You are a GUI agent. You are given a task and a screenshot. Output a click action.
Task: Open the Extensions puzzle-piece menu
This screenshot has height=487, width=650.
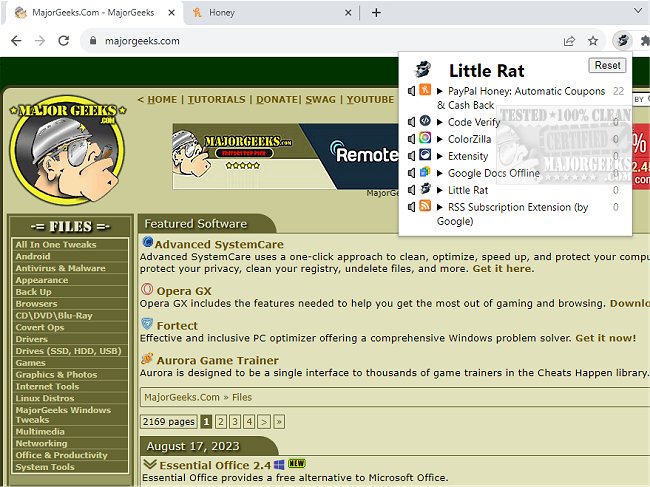pos(645,41)
